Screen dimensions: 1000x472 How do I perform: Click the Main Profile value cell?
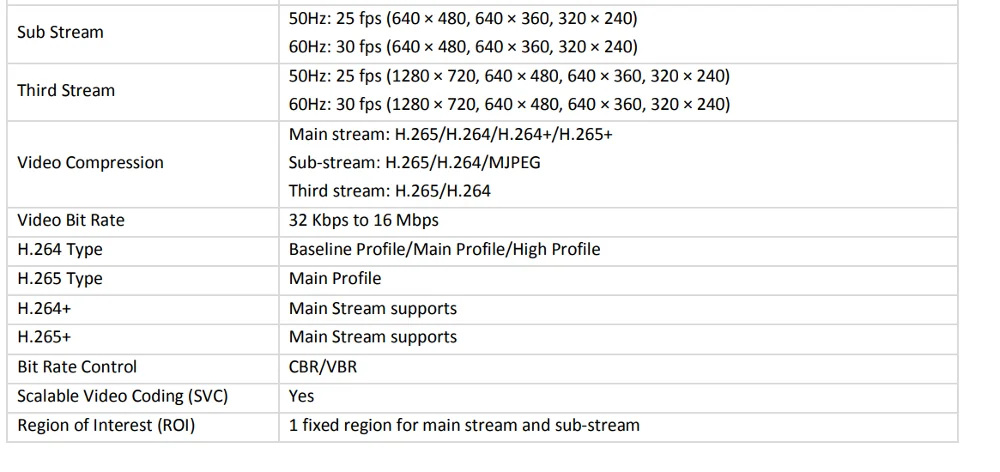335,278
